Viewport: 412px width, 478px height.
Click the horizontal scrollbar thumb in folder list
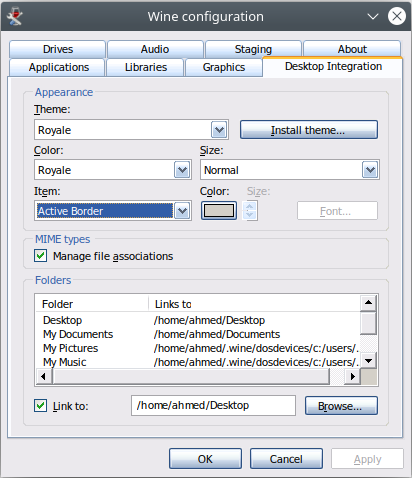pos(191,376)
